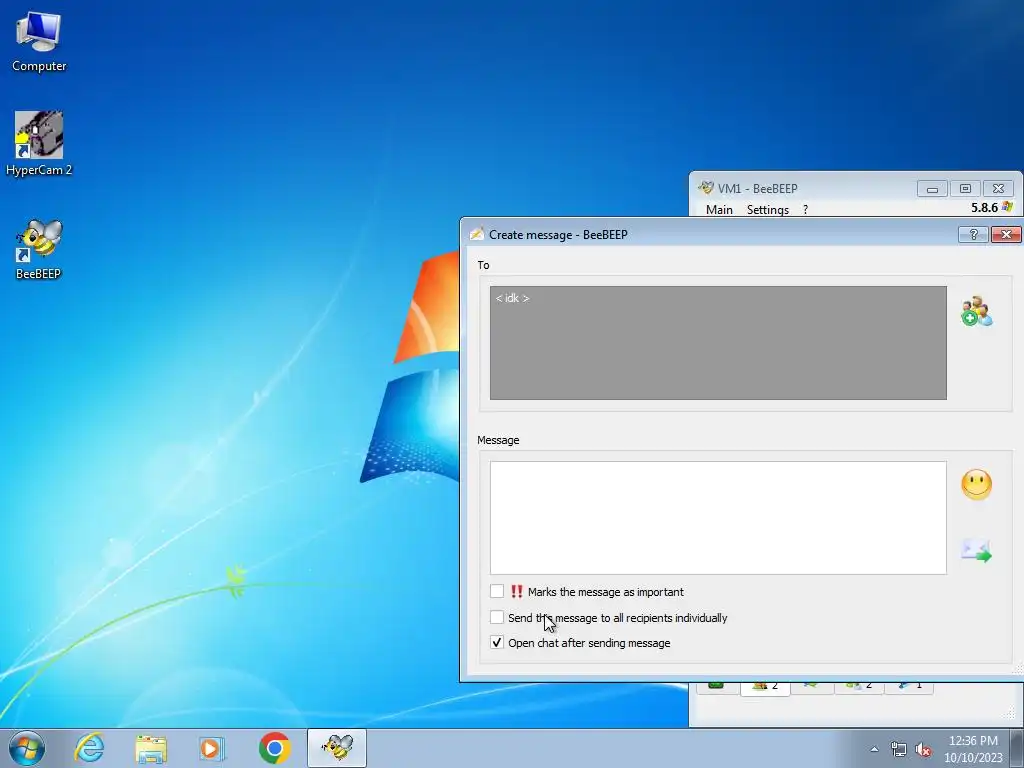Click the network tray icon

[899, 750]
